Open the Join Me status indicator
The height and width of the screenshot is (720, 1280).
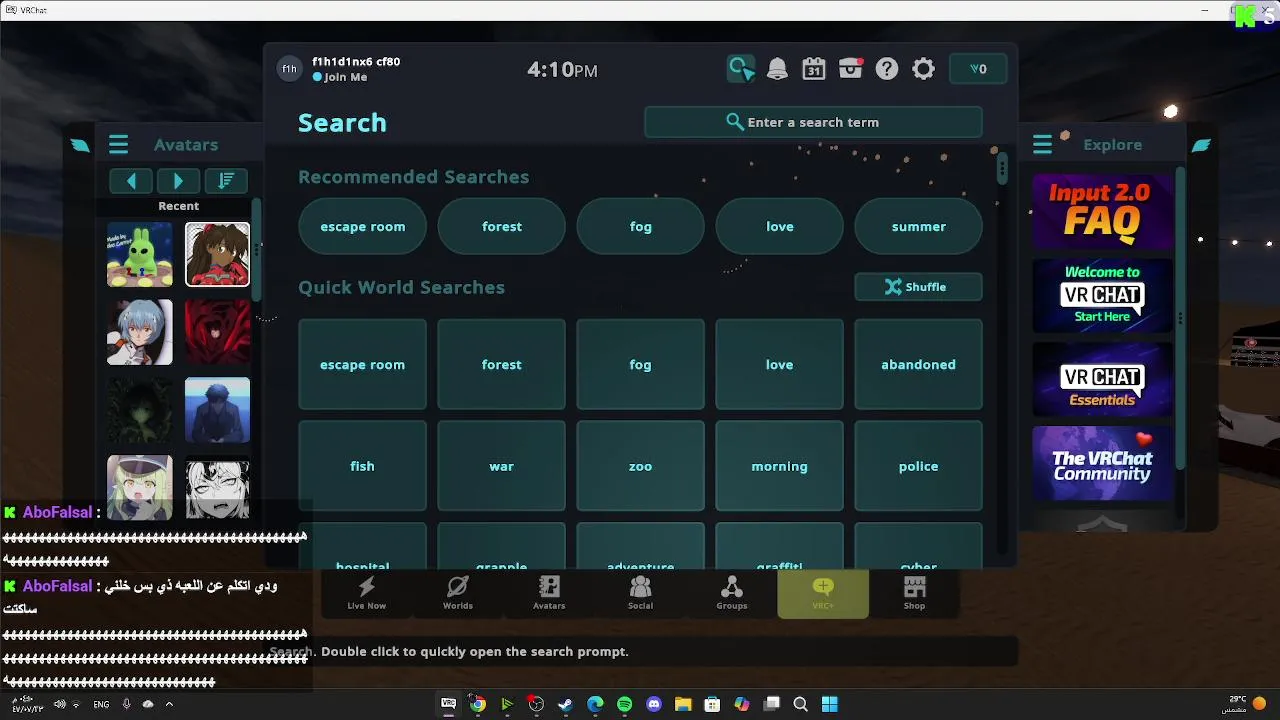pyautogui.click(x=340, y=77)
